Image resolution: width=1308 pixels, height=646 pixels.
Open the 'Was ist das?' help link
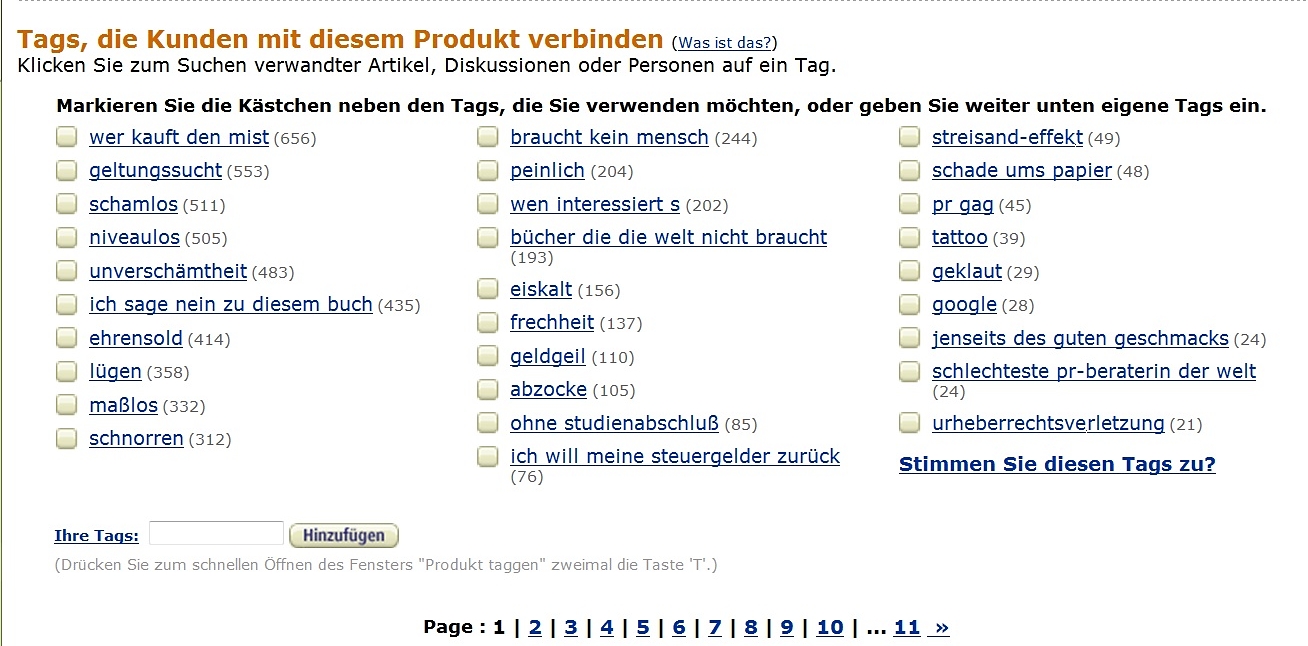(x=725, y=42)
